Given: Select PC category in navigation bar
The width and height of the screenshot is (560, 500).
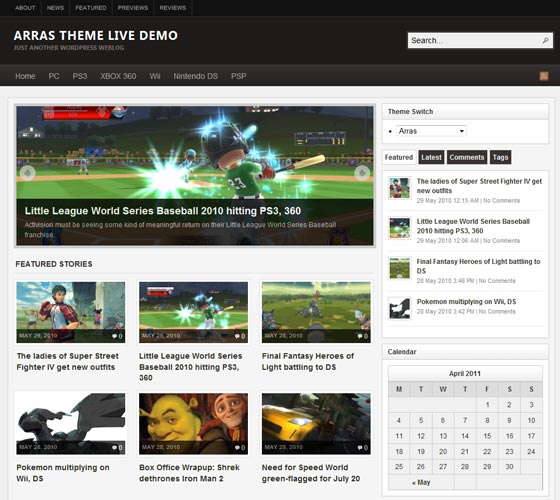Looking at the screenshot, I should coord(54,76).
